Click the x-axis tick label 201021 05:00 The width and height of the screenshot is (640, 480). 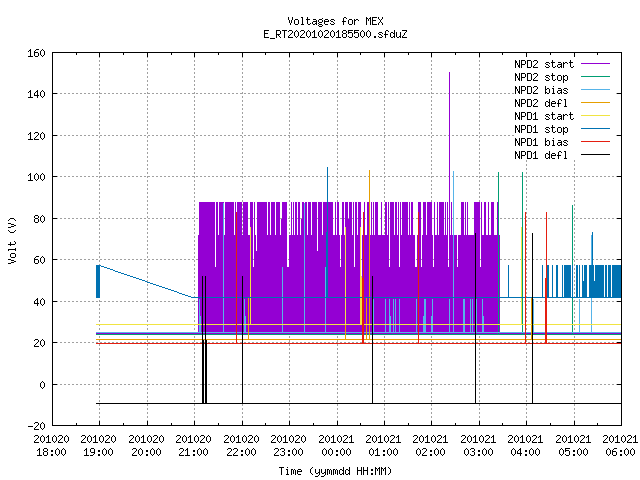(x=573, y=446)
